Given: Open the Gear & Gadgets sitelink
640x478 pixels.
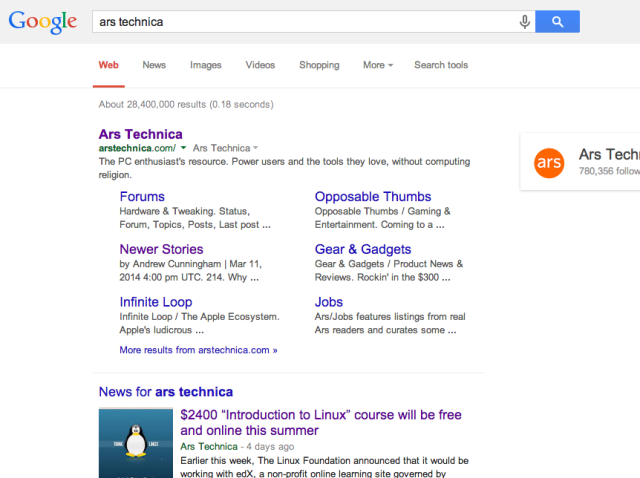Looking at the screenshot, I should pyautogui.click(x=363, y=249).
